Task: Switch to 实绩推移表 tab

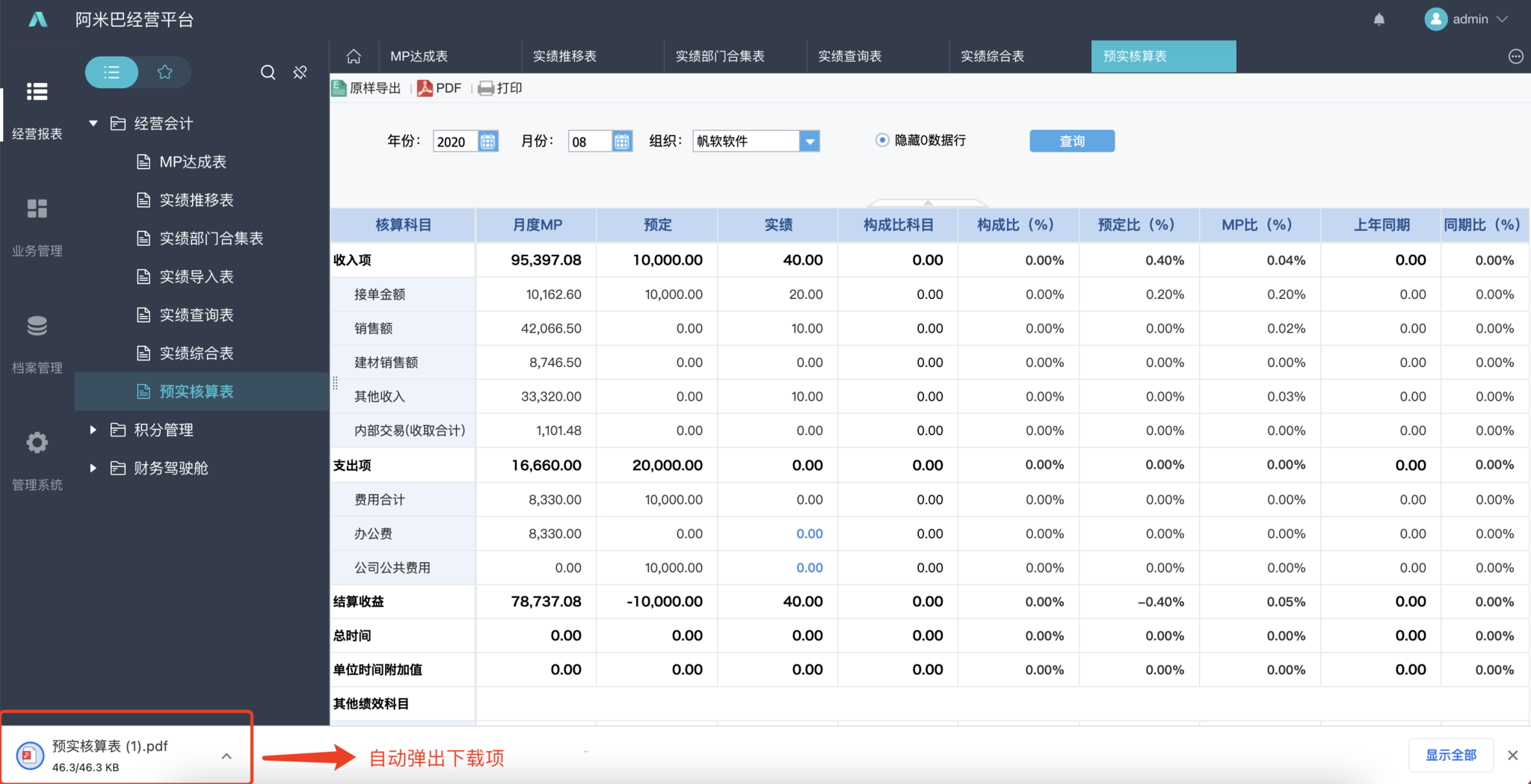Action: 564,57
